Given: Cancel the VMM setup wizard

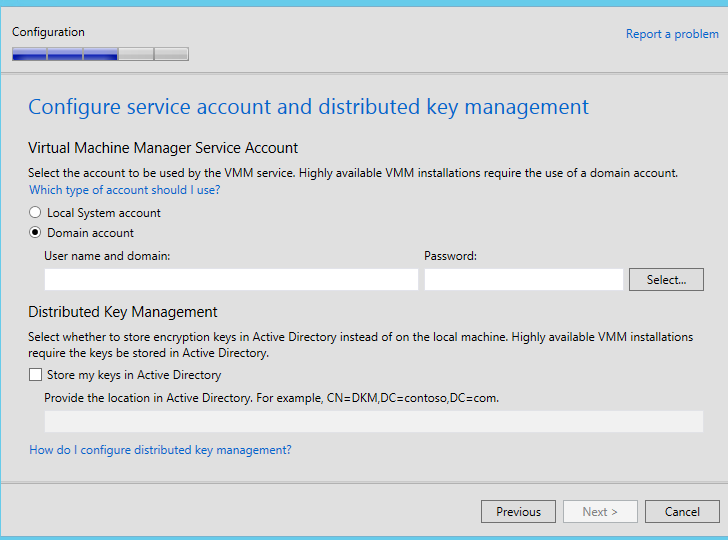Looking at the screenshot, I should [682, 512].
